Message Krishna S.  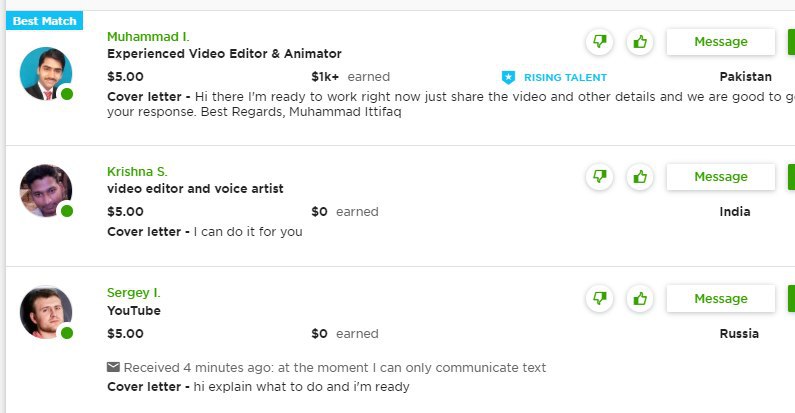[x=720, y=177]
